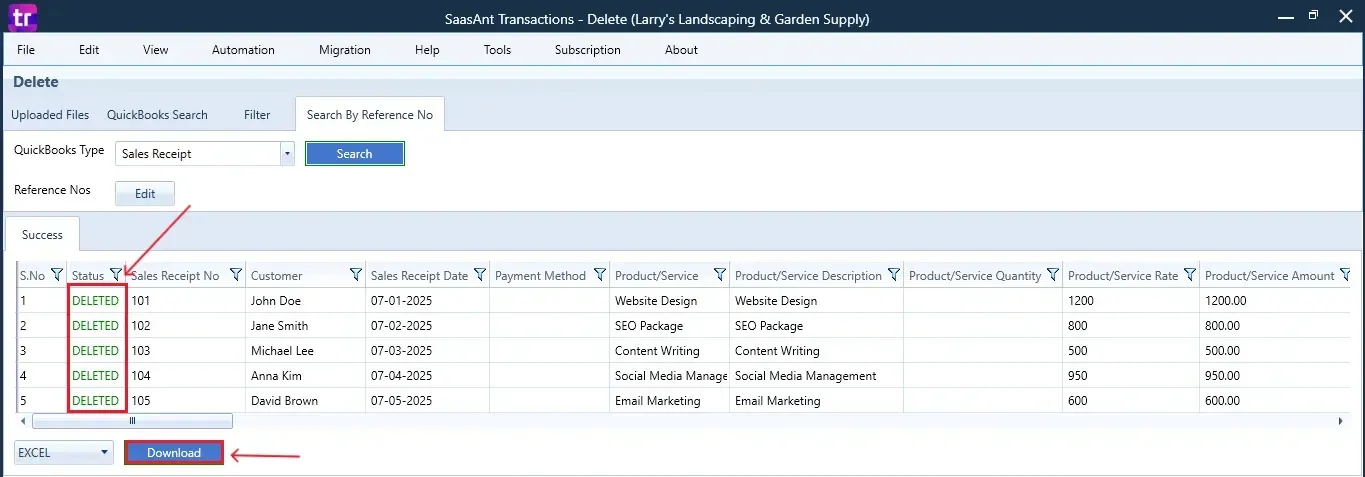Select the Success results tab
Viewport: 1365px width, 477px height.
pos(43,235)
